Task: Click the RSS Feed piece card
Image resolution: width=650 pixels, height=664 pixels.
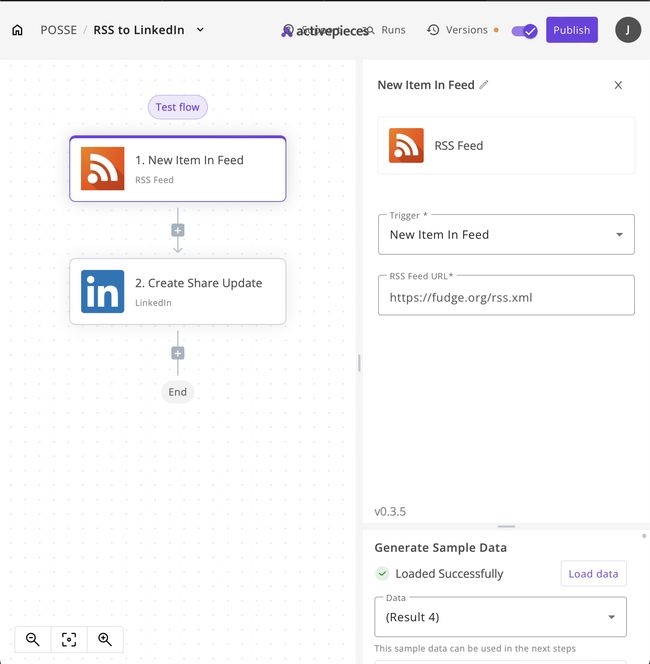Action: point(506,145)
